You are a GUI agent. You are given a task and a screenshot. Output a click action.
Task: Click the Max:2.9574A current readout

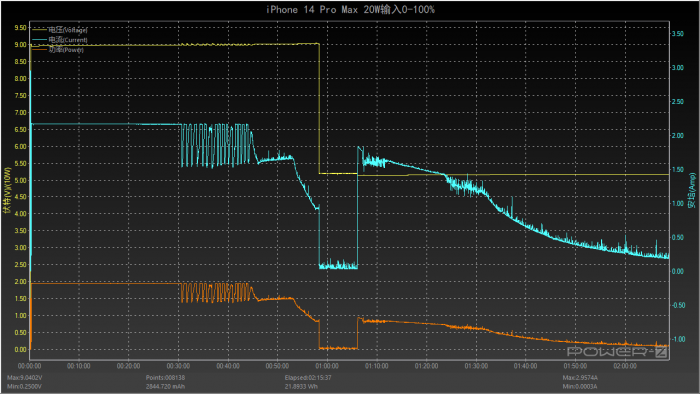580,378
